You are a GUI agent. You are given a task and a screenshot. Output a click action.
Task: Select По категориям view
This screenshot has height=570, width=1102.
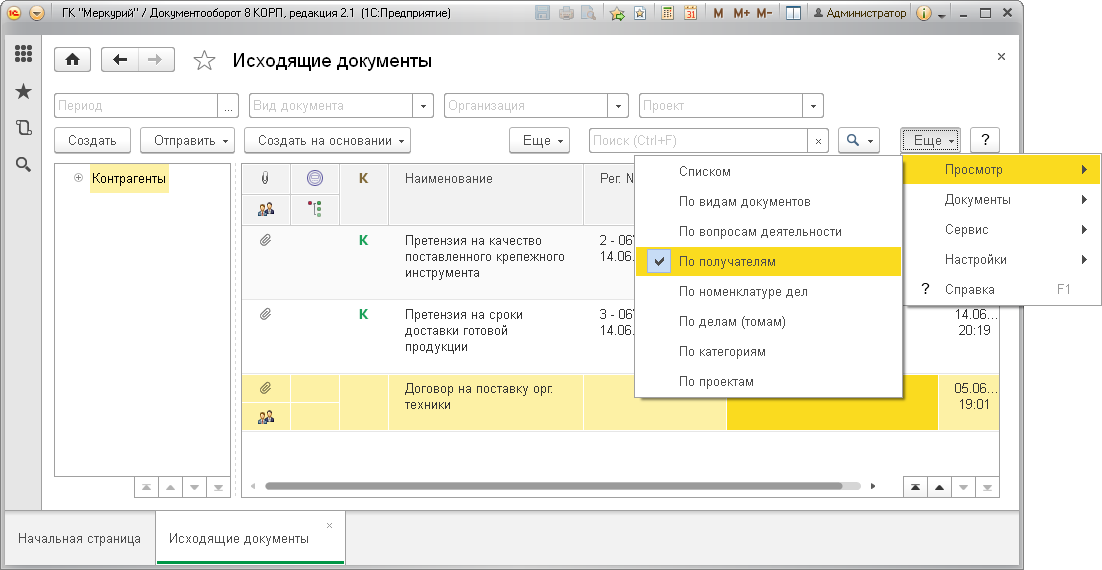[x=768, y=351]
